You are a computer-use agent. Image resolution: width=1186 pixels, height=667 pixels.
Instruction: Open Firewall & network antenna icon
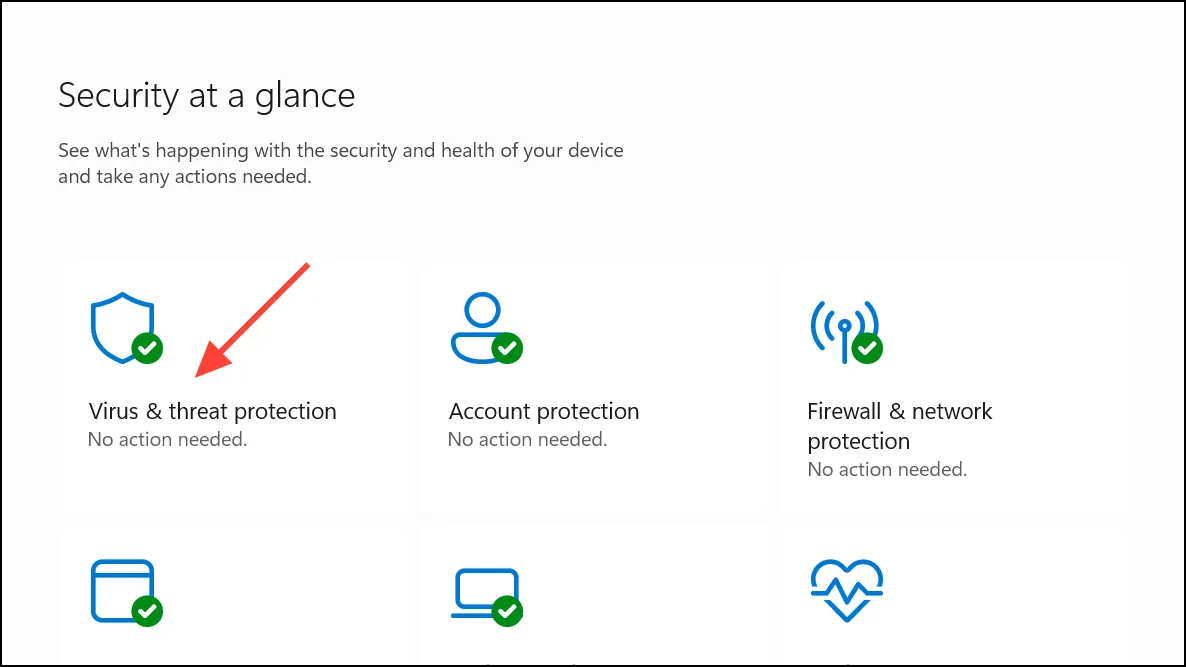click(844, 330)
